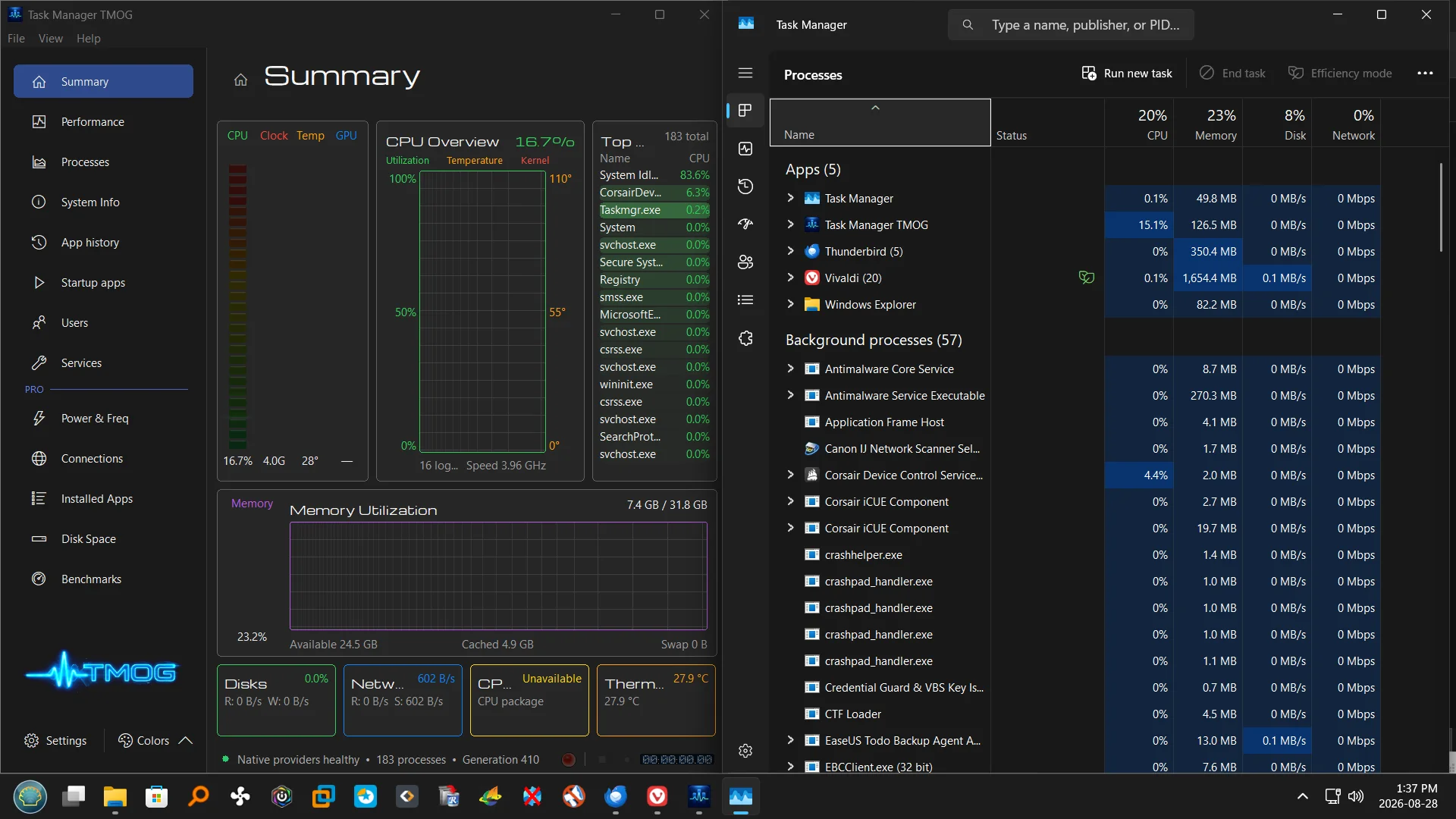Click the efficiency leaf icon in the Vivaldi row

(x=1087, y=278)
